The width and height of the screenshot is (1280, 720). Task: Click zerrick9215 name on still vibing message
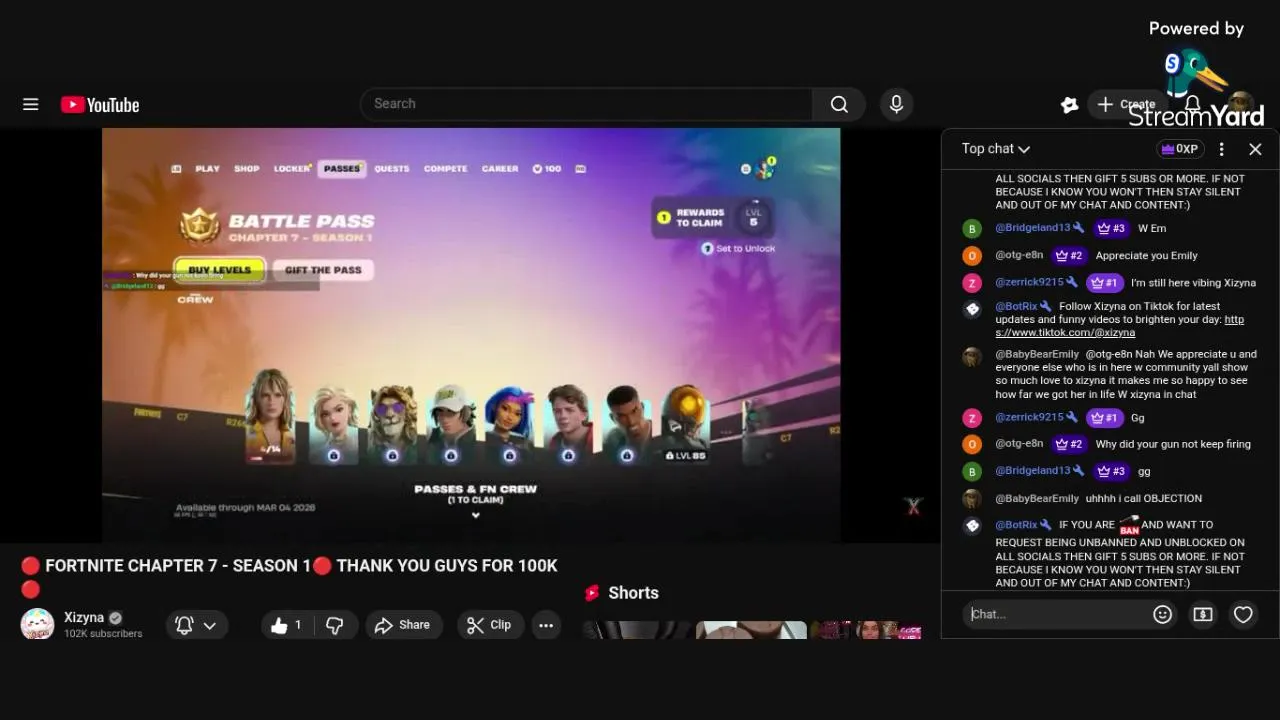pyautogui.click(x=1029, y=282)
